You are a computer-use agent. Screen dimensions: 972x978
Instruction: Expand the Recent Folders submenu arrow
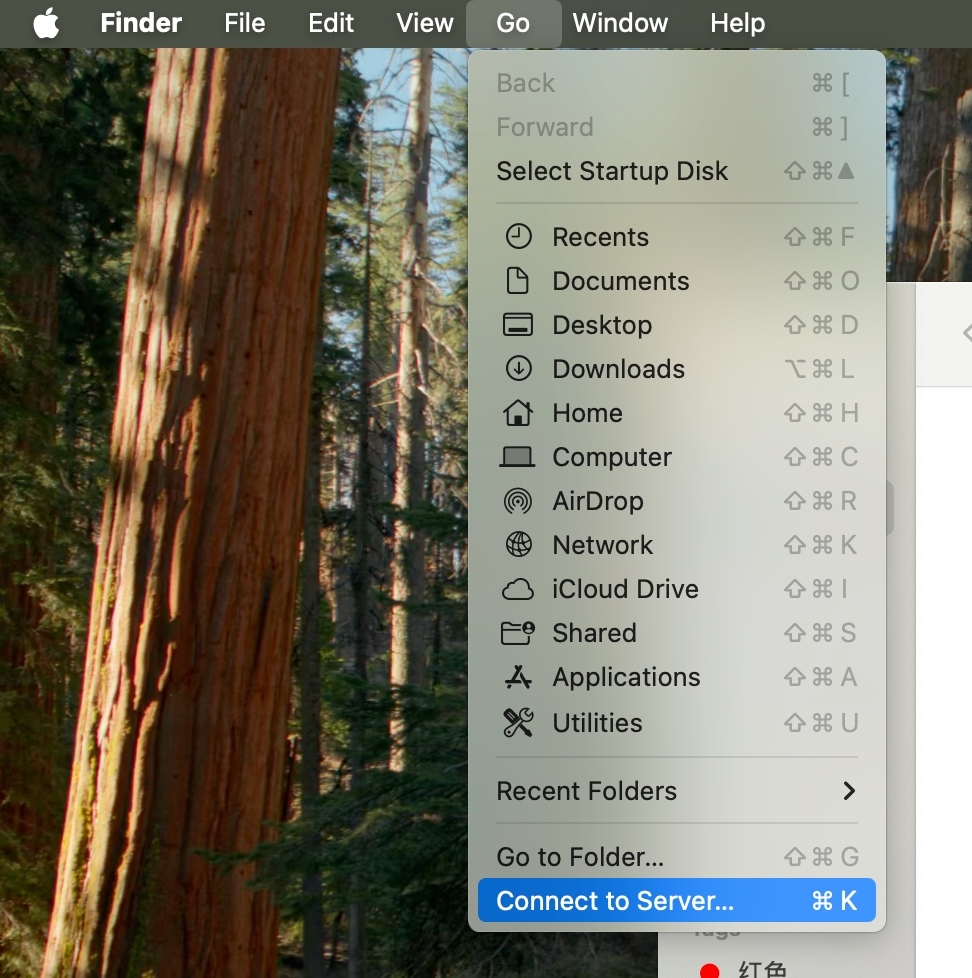coord(848,791)
